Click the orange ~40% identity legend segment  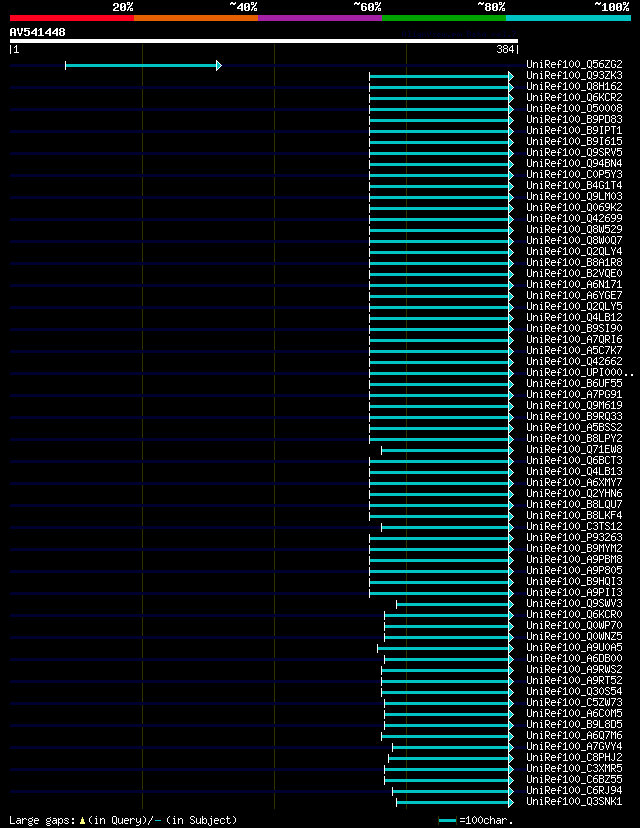tap(196, 18)
